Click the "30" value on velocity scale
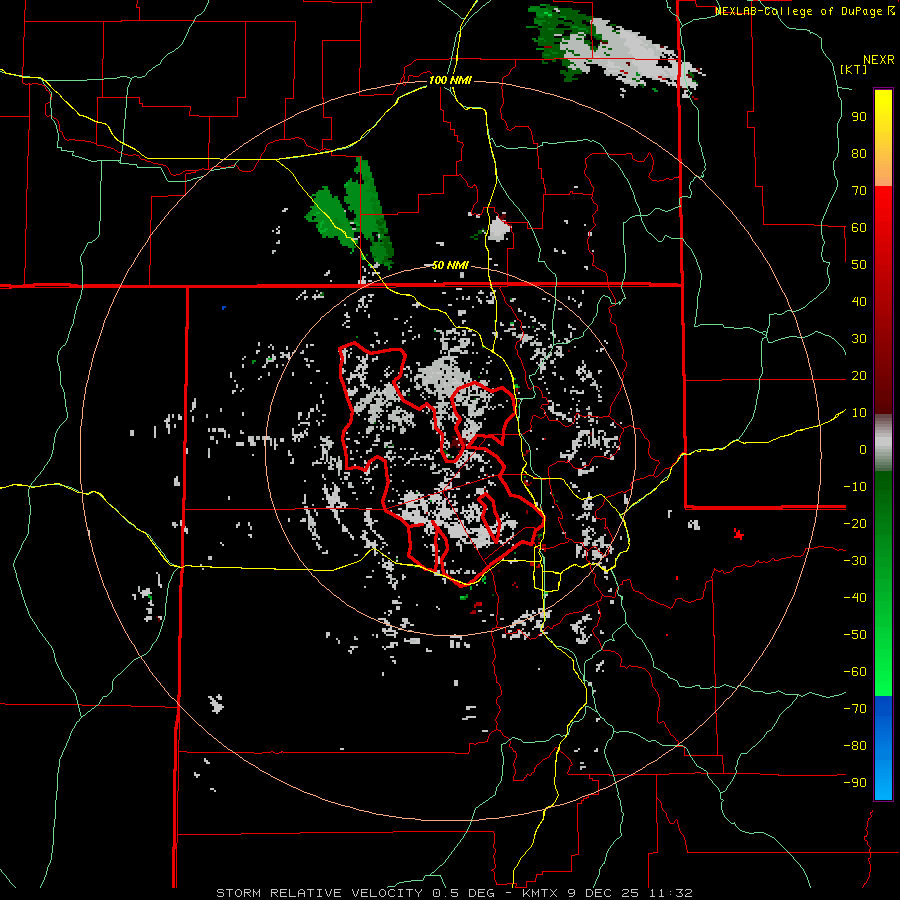The width and height of the screenshot is (900, 900). (x=859, y=339)
